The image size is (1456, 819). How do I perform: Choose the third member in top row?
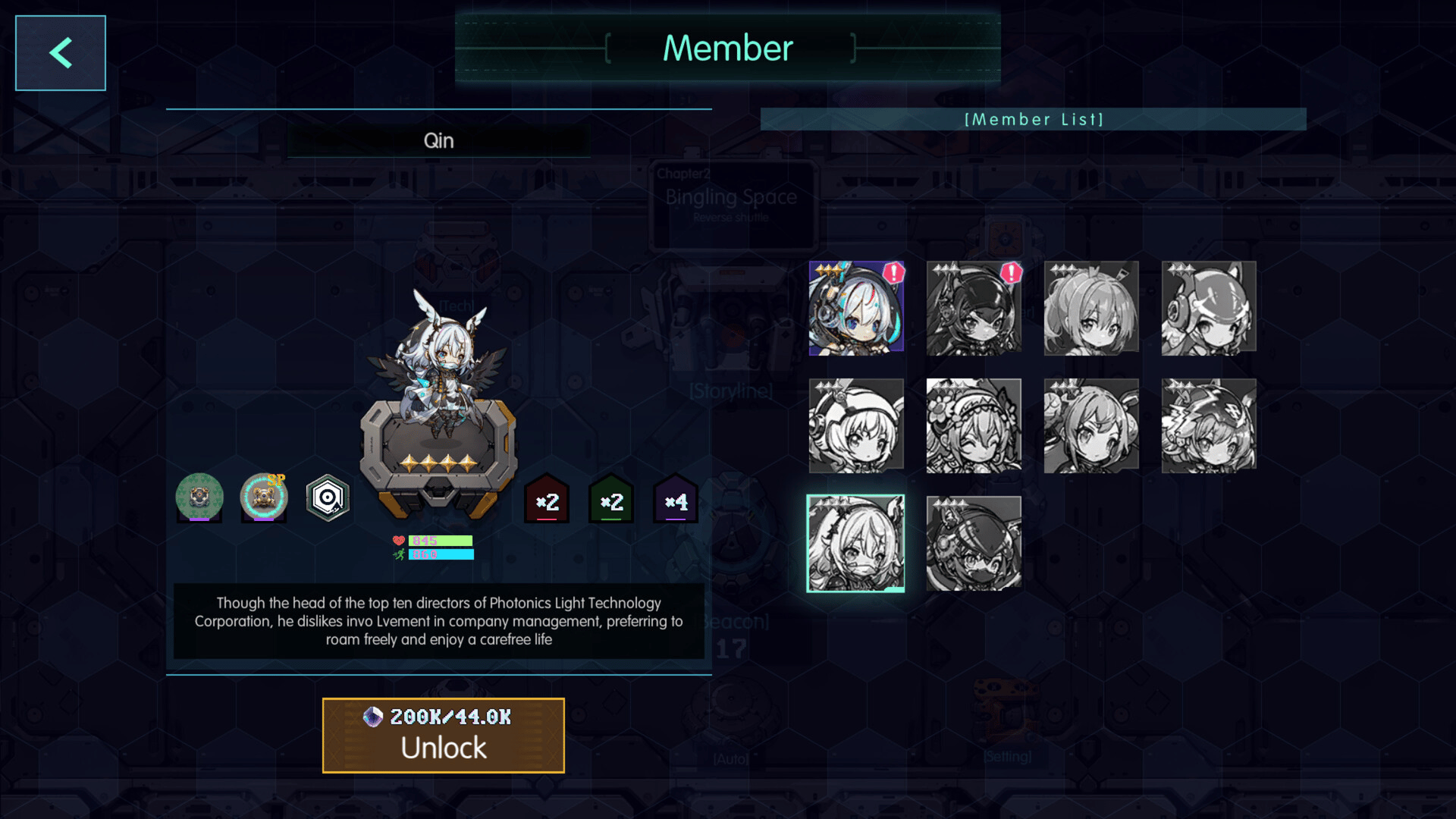pos(1091,308)
